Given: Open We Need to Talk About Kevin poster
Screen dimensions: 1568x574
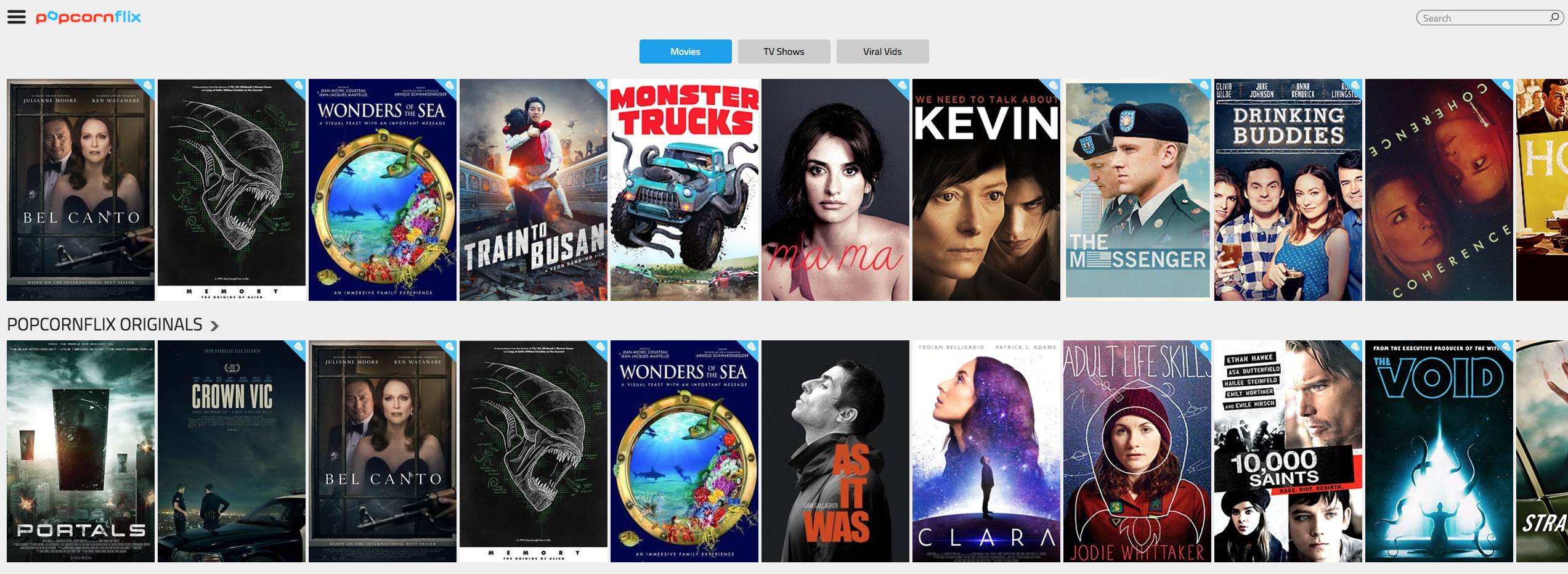Looking at the screenshot, I should coord(986,190).
